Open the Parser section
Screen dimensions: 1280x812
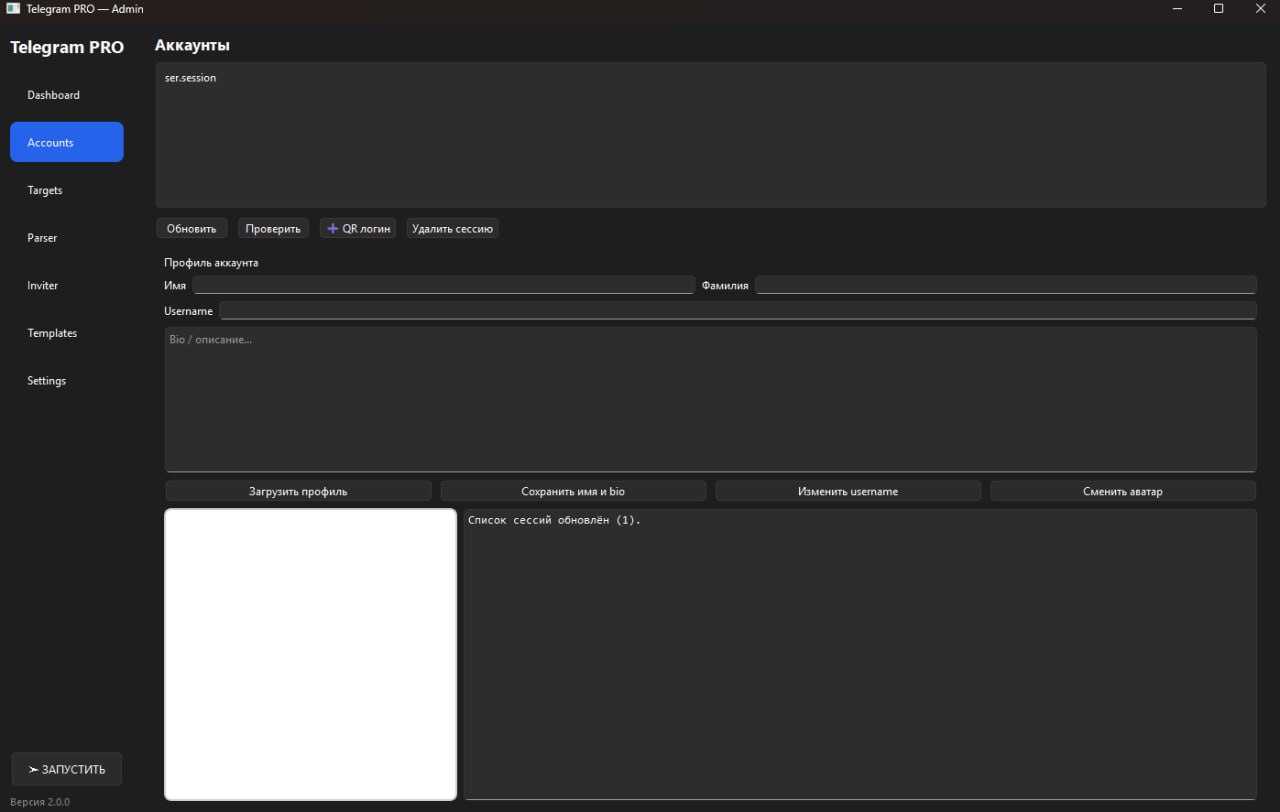[x=67, y=238]
